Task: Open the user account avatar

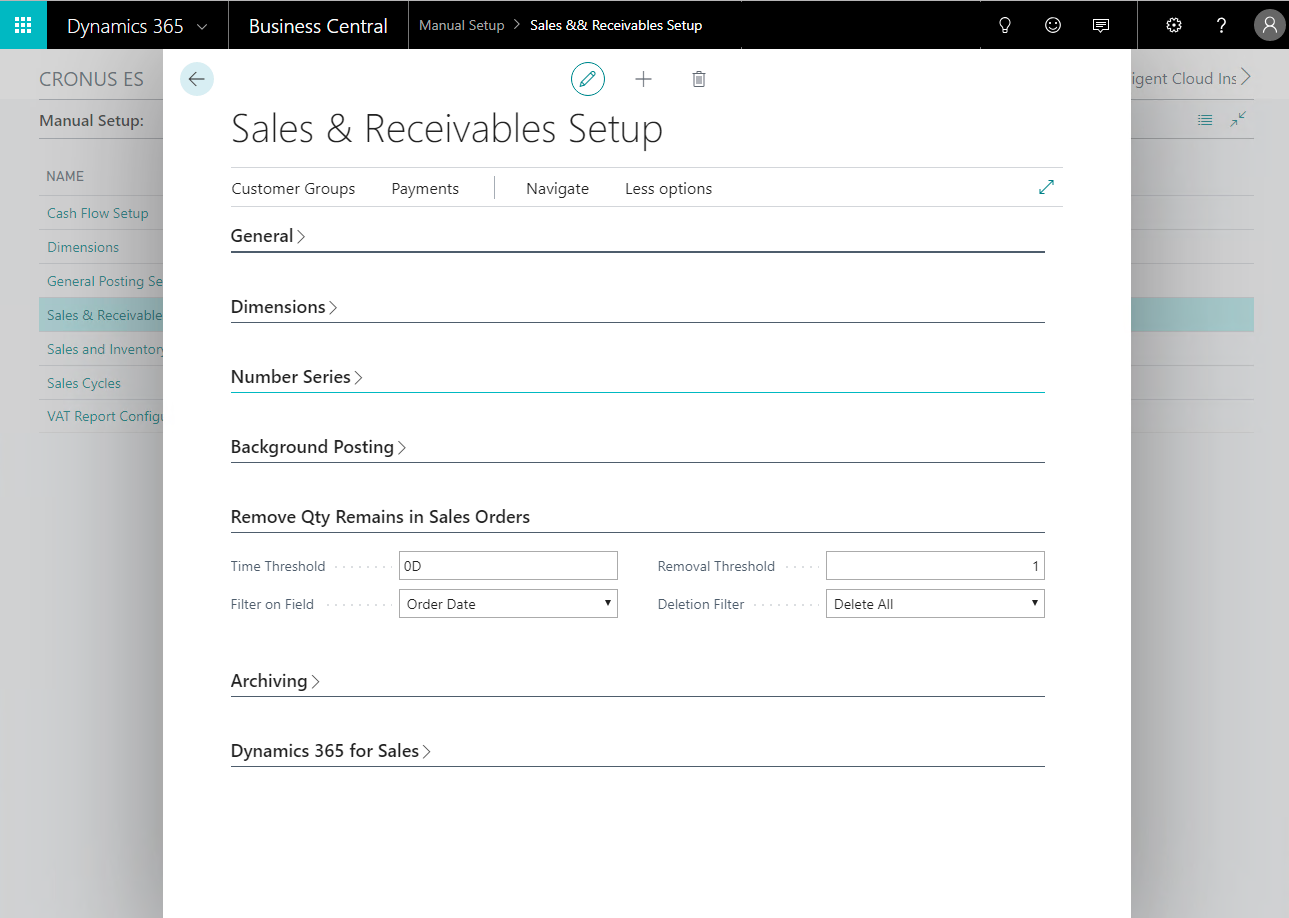Action: coord(1269,25)
